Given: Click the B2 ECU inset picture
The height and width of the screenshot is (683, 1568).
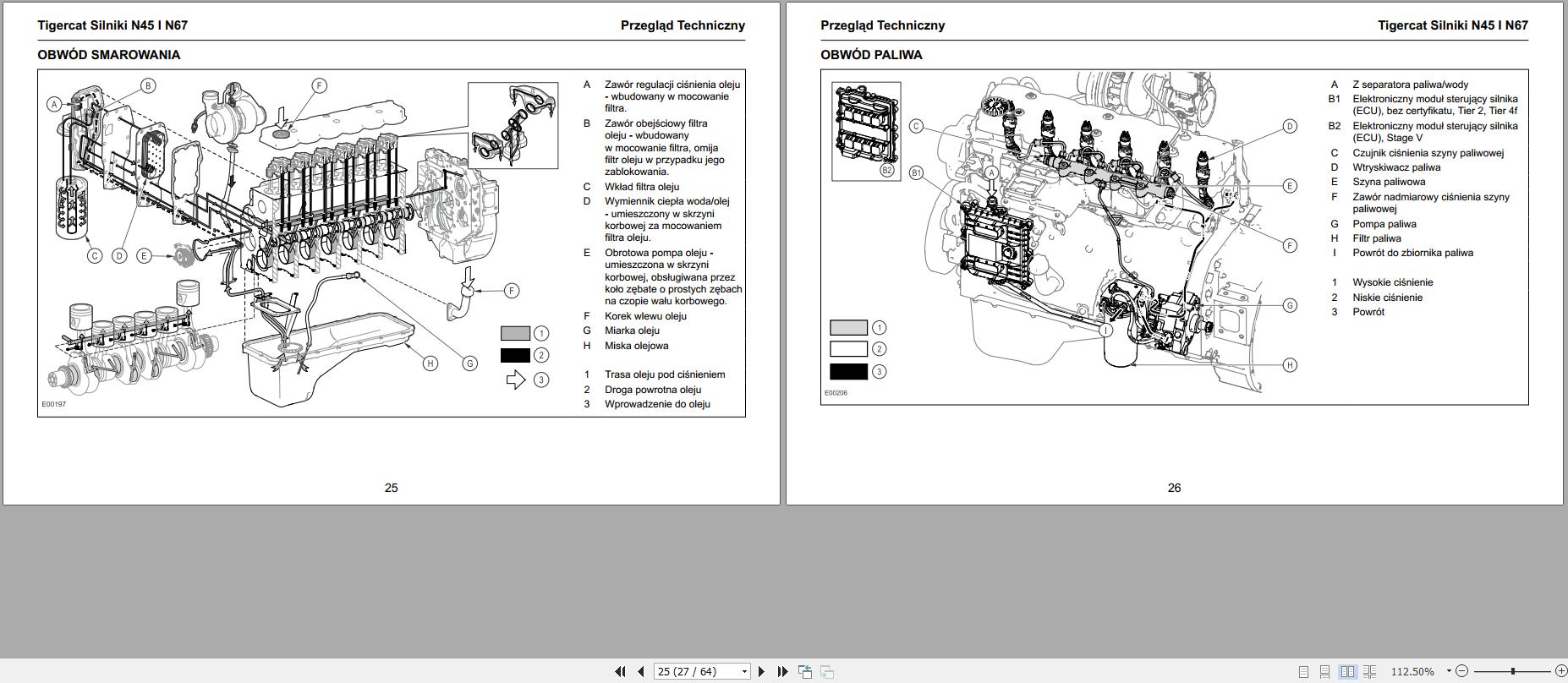Looking at the screenshot, I should click(x=866, y=131).
